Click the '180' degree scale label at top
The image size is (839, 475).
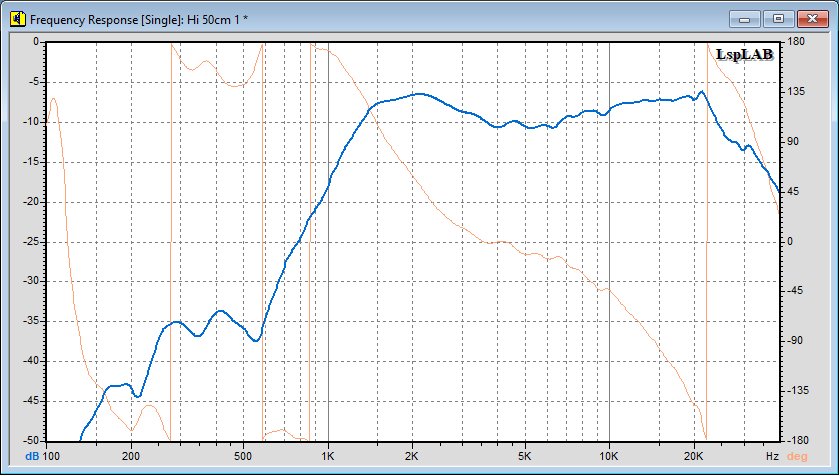797,41
